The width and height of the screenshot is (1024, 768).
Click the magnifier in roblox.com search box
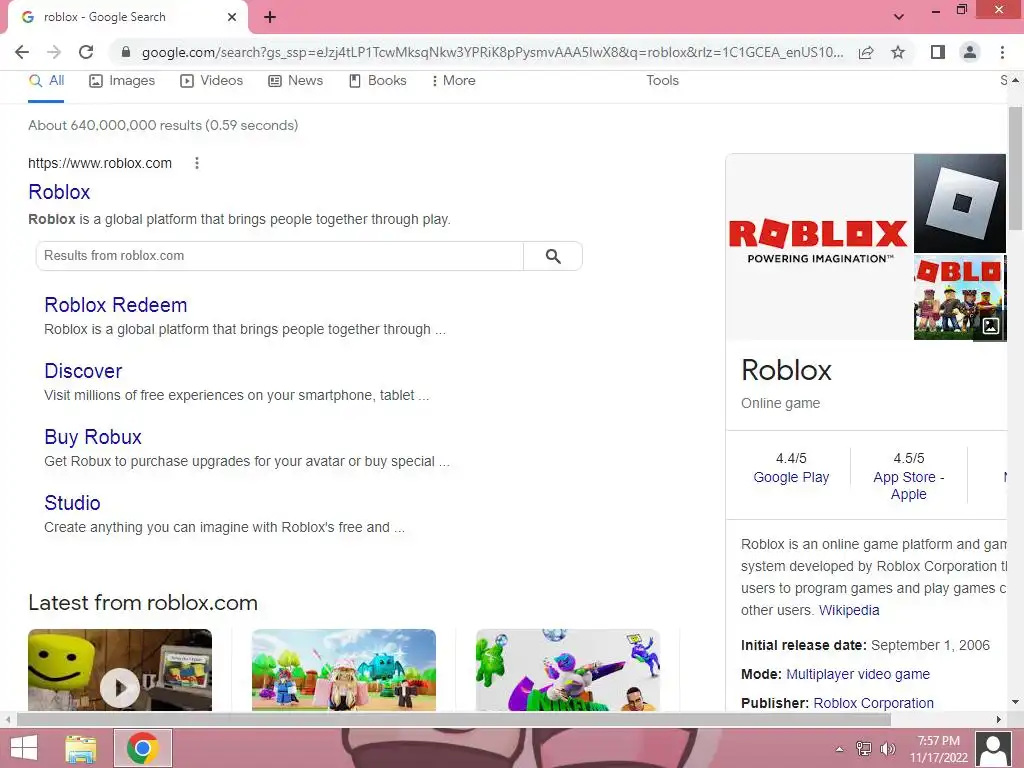point(553,256)
